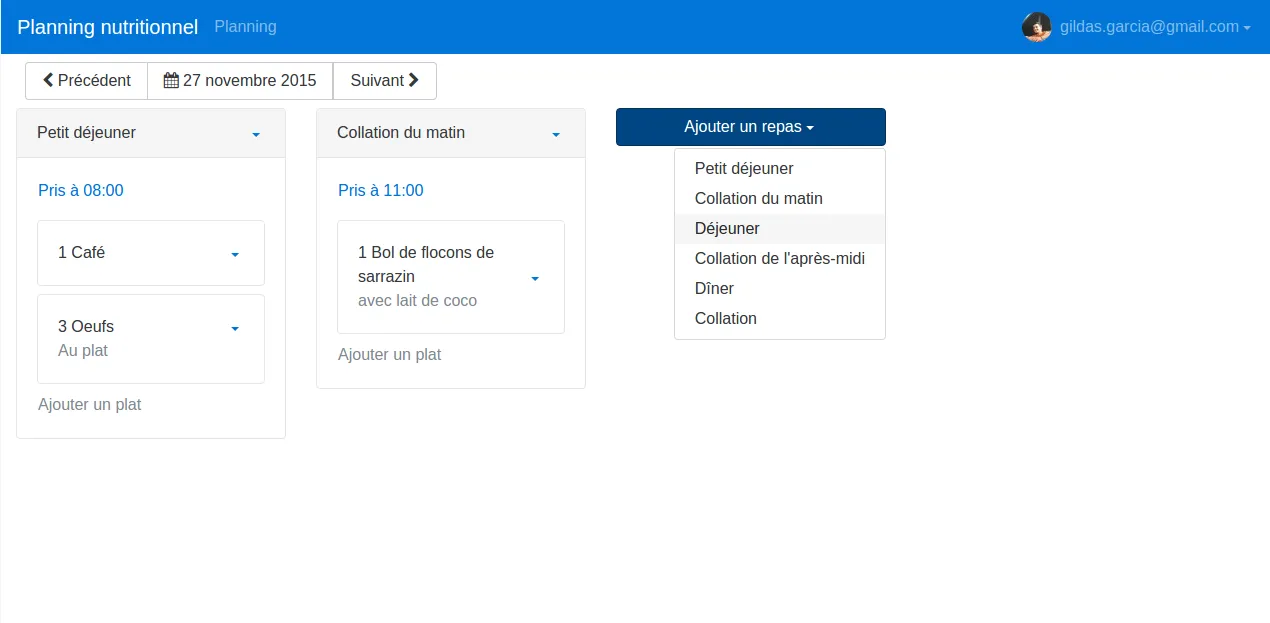Click the Planning navigation link

pos(245,27)
